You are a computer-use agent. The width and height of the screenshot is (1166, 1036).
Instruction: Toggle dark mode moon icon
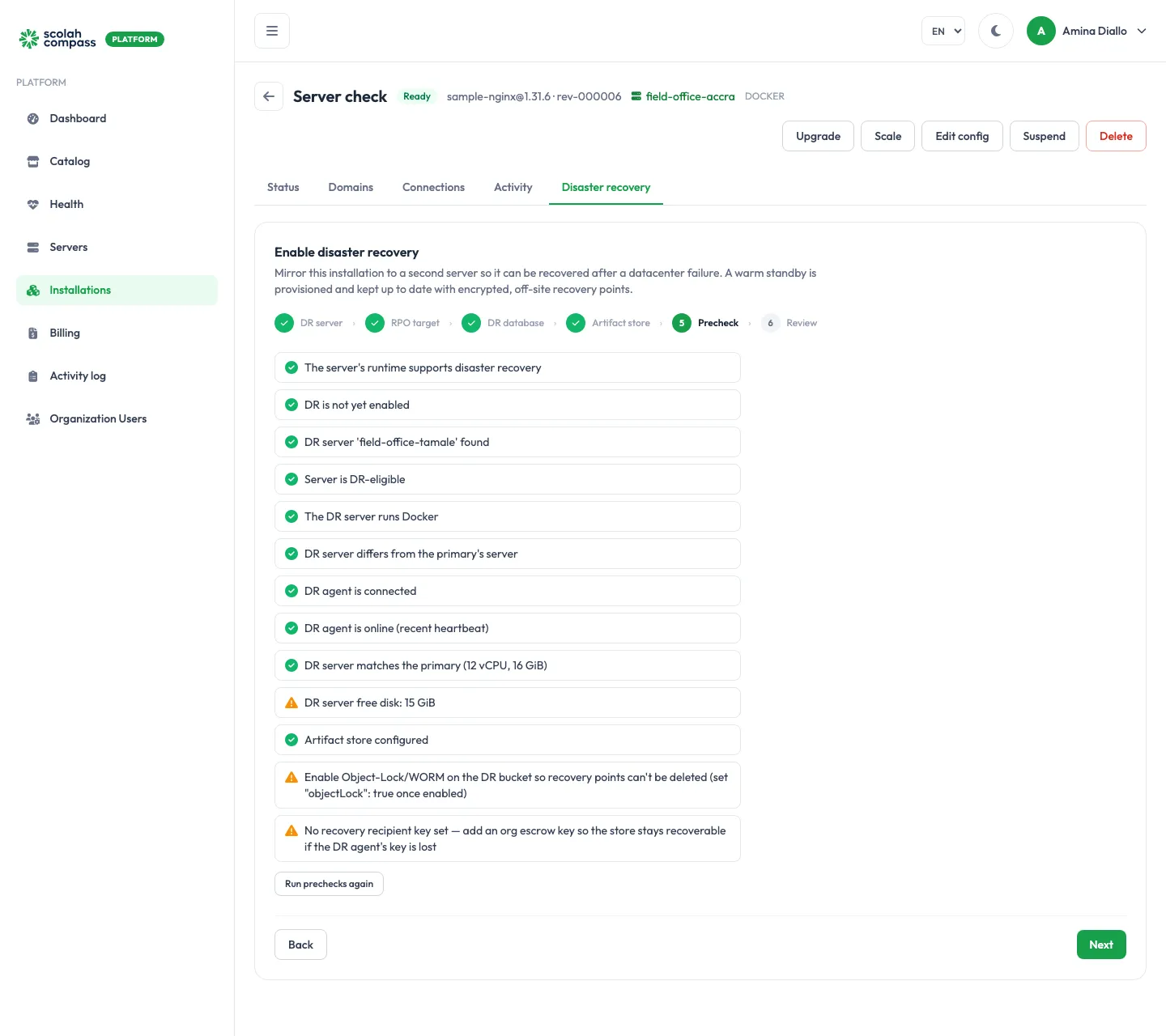[x=996, y=31]
